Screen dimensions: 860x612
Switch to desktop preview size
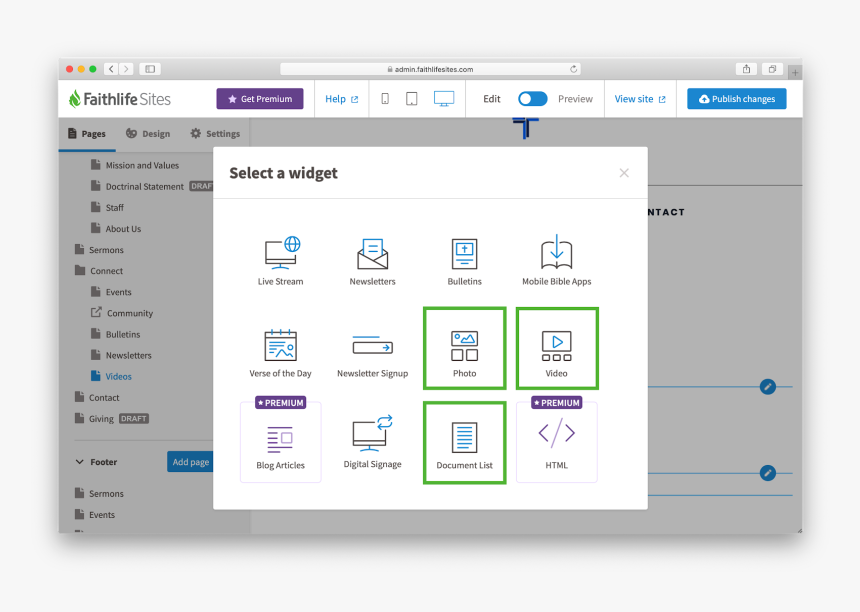pyautogui.click(x=444, y=99)
